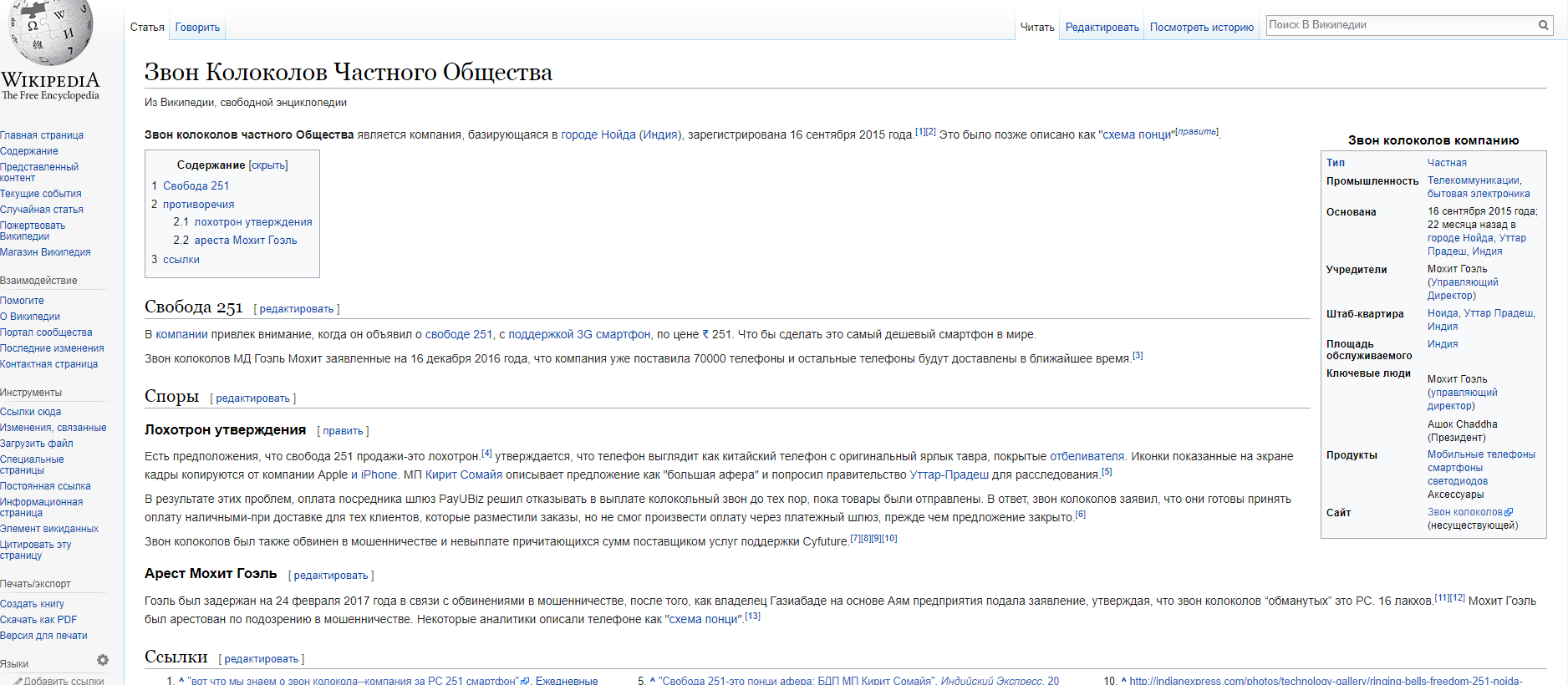This screenshot has height=685, width=1568.
Task: Click редактировать next to Споры heading
Action: coord(252,398)
